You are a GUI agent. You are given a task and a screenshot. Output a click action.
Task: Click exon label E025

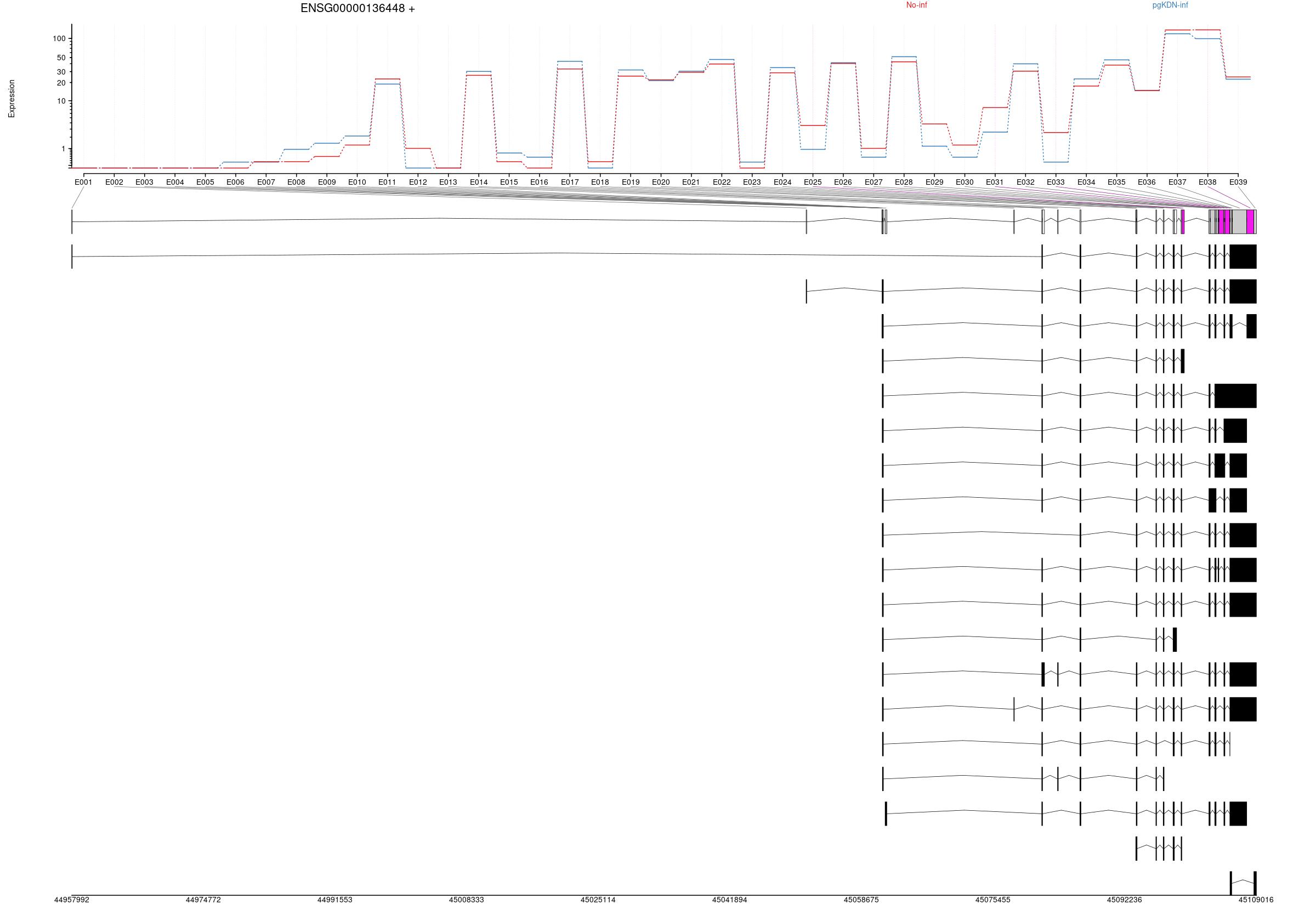[813, 183]
